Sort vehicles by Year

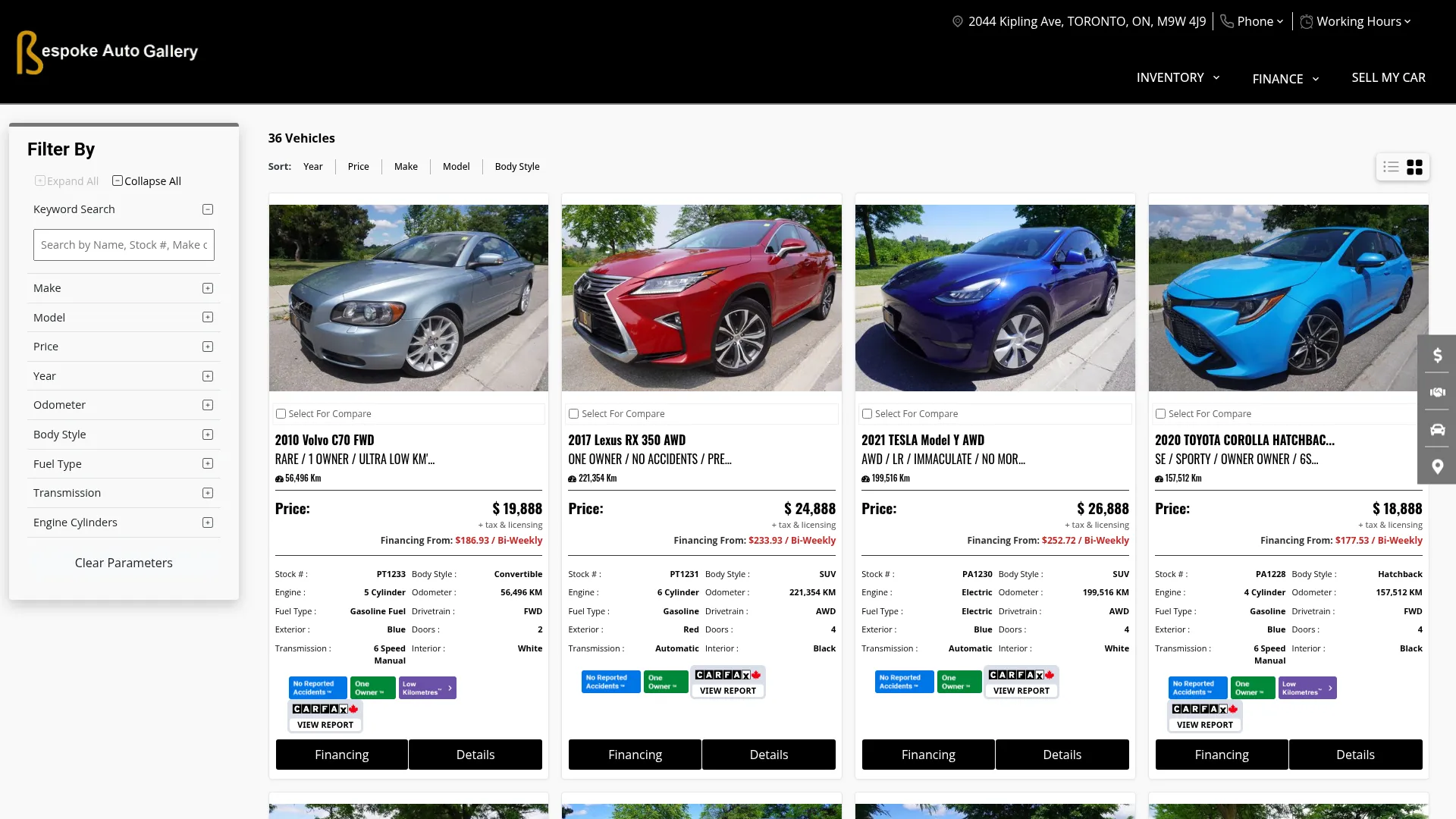tap(313, 167)
